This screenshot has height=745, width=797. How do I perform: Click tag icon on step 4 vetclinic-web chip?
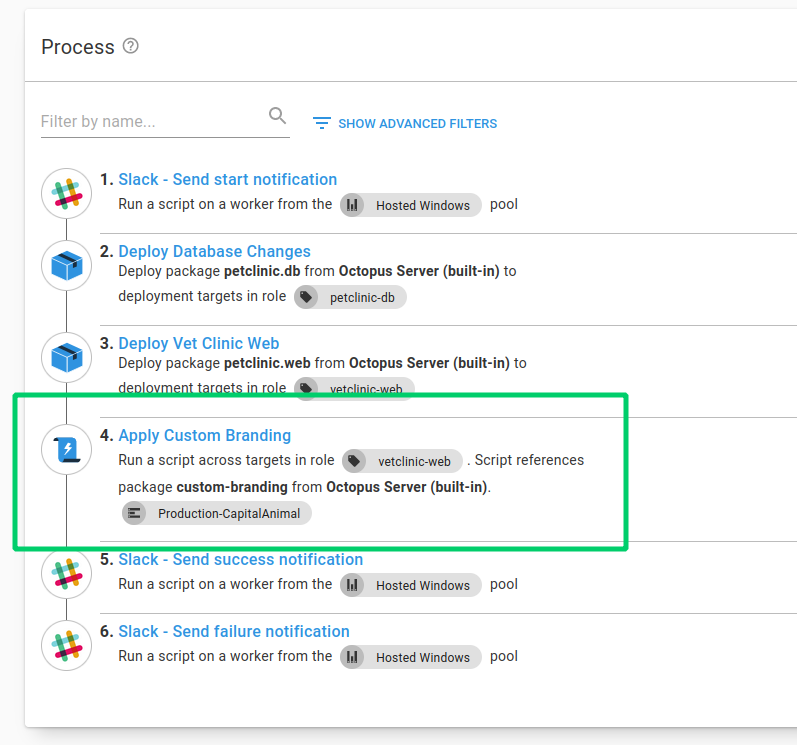point(354,461)
